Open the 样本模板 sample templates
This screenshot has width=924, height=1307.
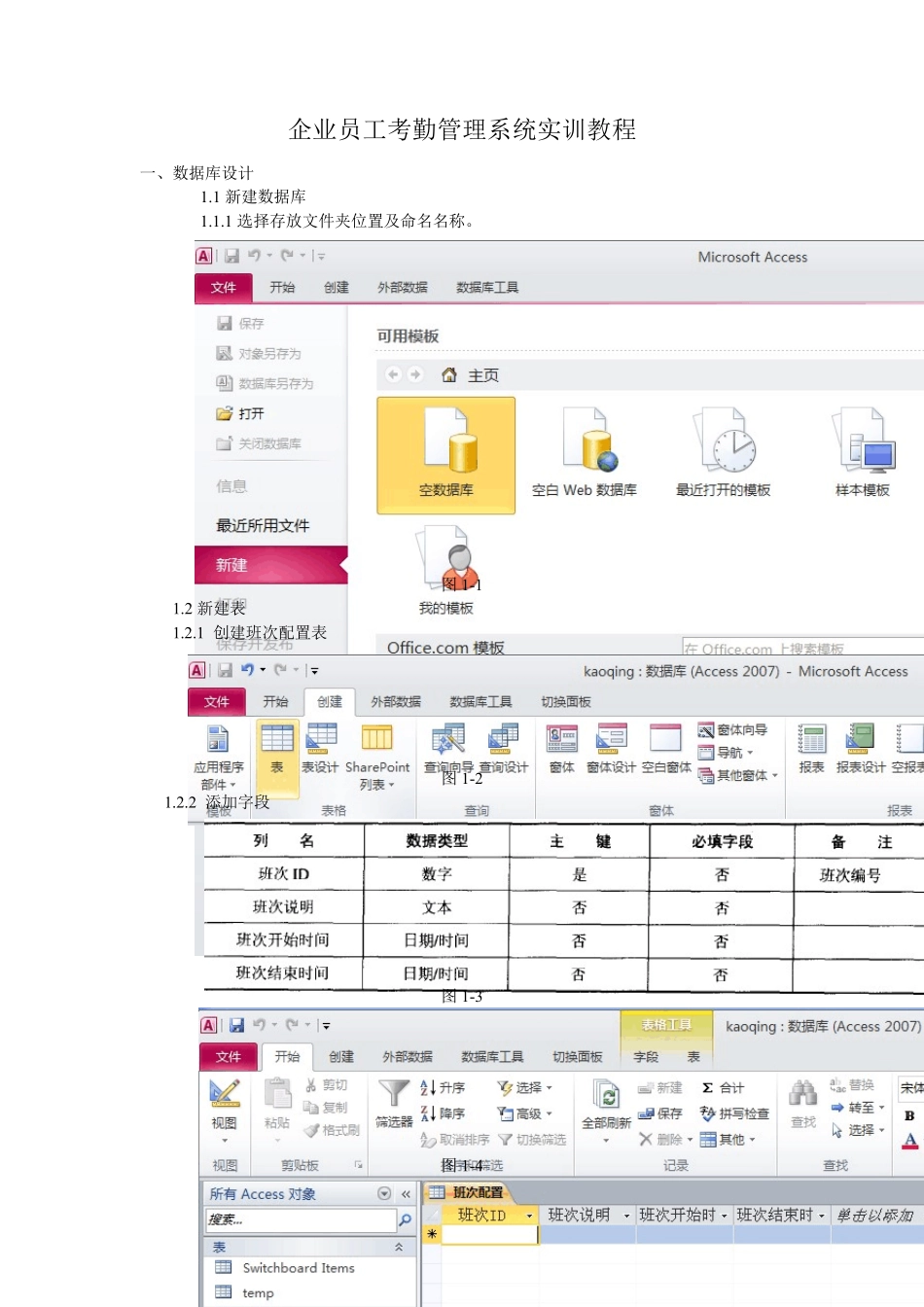click(x=863, y=454)
